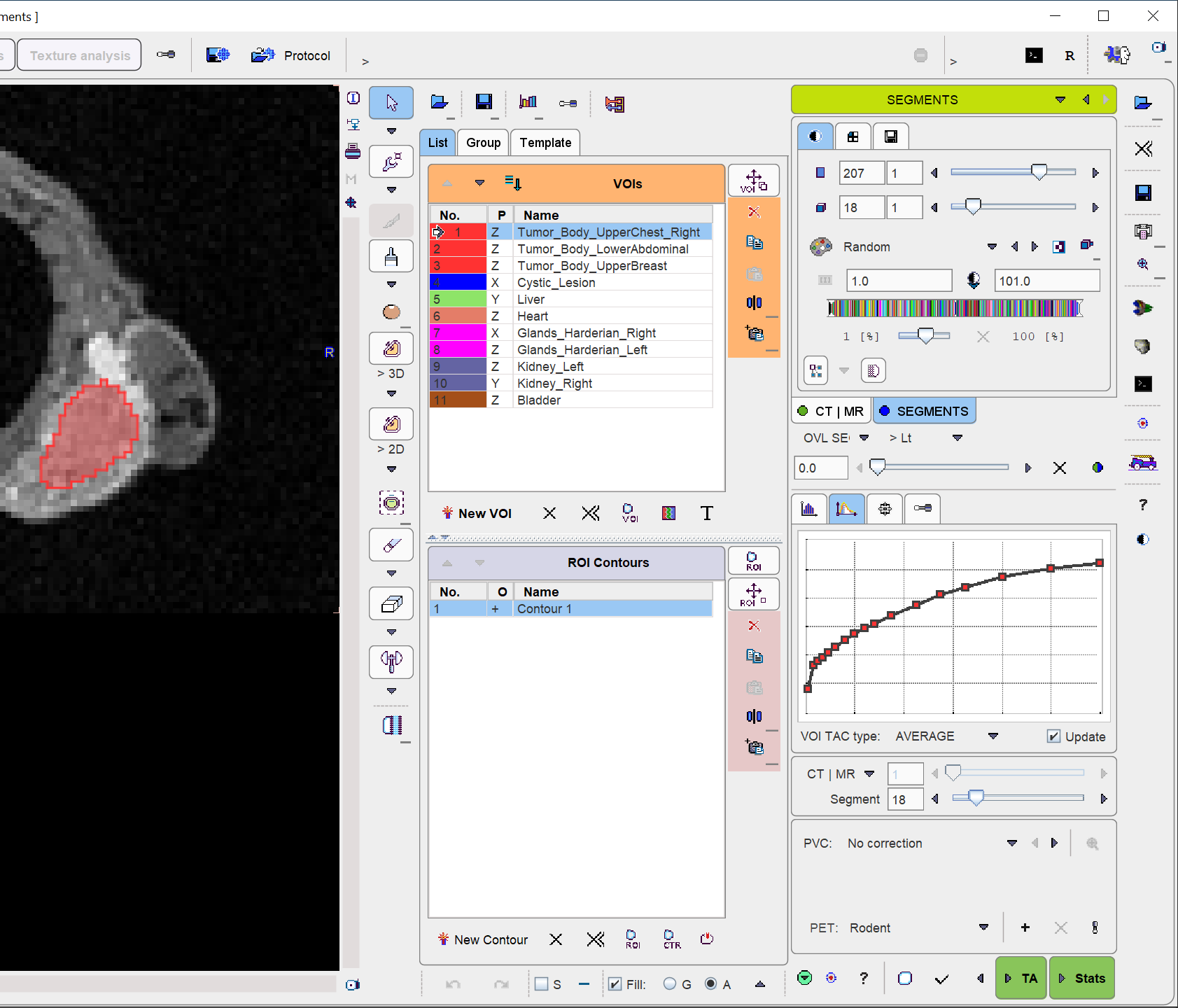
Task: Toggle SEGMENTS layer button
Action: (x=925, y=411)
